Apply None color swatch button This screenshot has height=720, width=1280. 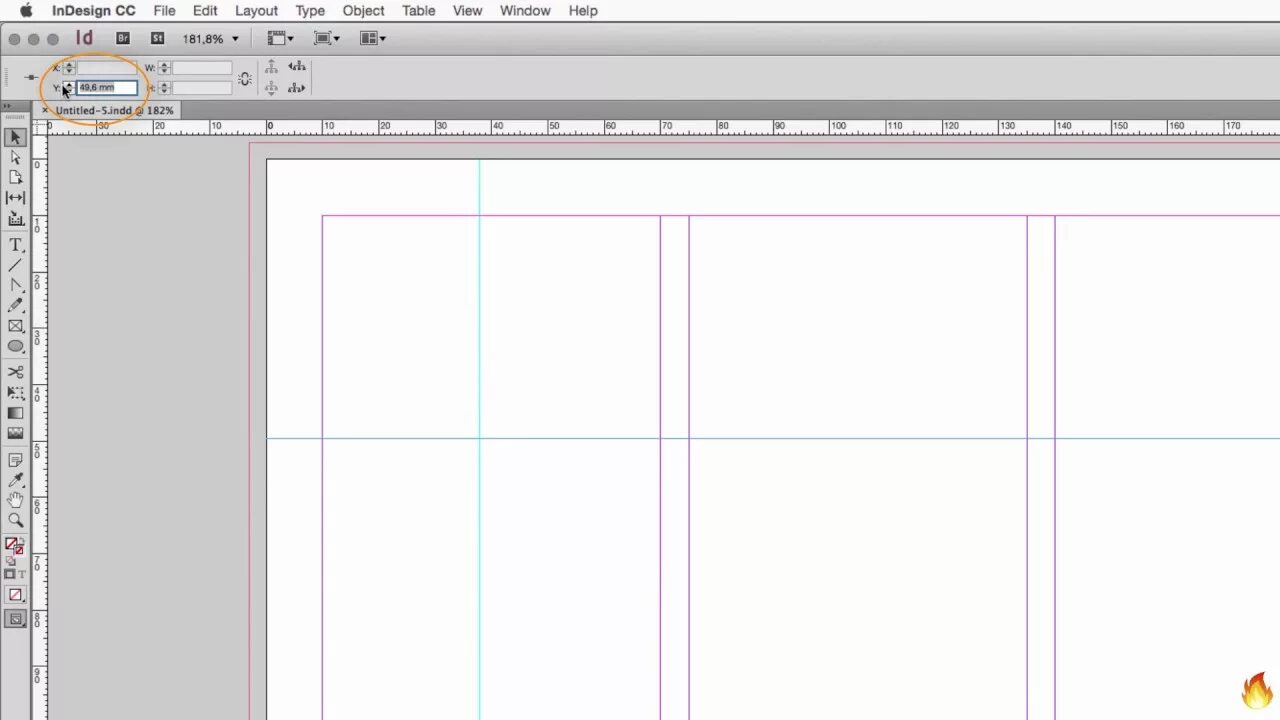click(x=15, y=595)
